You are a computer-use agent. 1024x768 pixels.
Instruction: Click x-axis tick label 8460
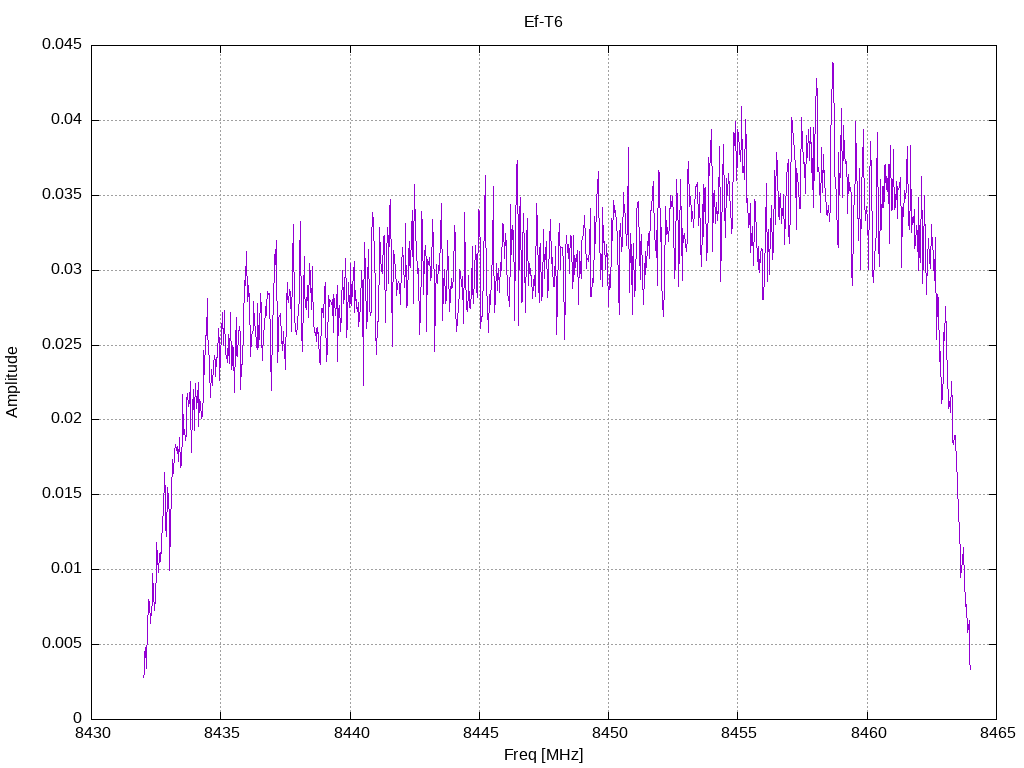coord(868,733)
